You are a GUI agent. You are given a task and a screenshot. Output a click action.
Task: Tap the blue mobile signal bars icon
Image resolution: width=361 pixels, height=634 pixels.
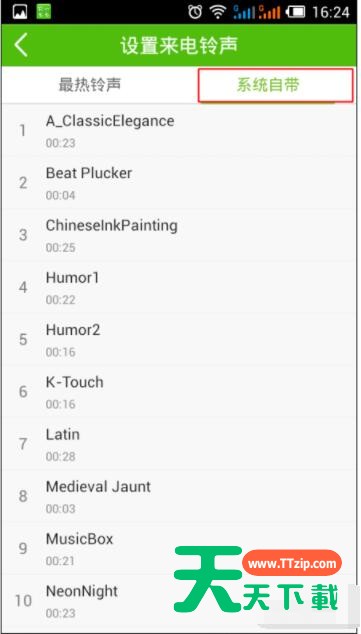[x=244, y=13]
